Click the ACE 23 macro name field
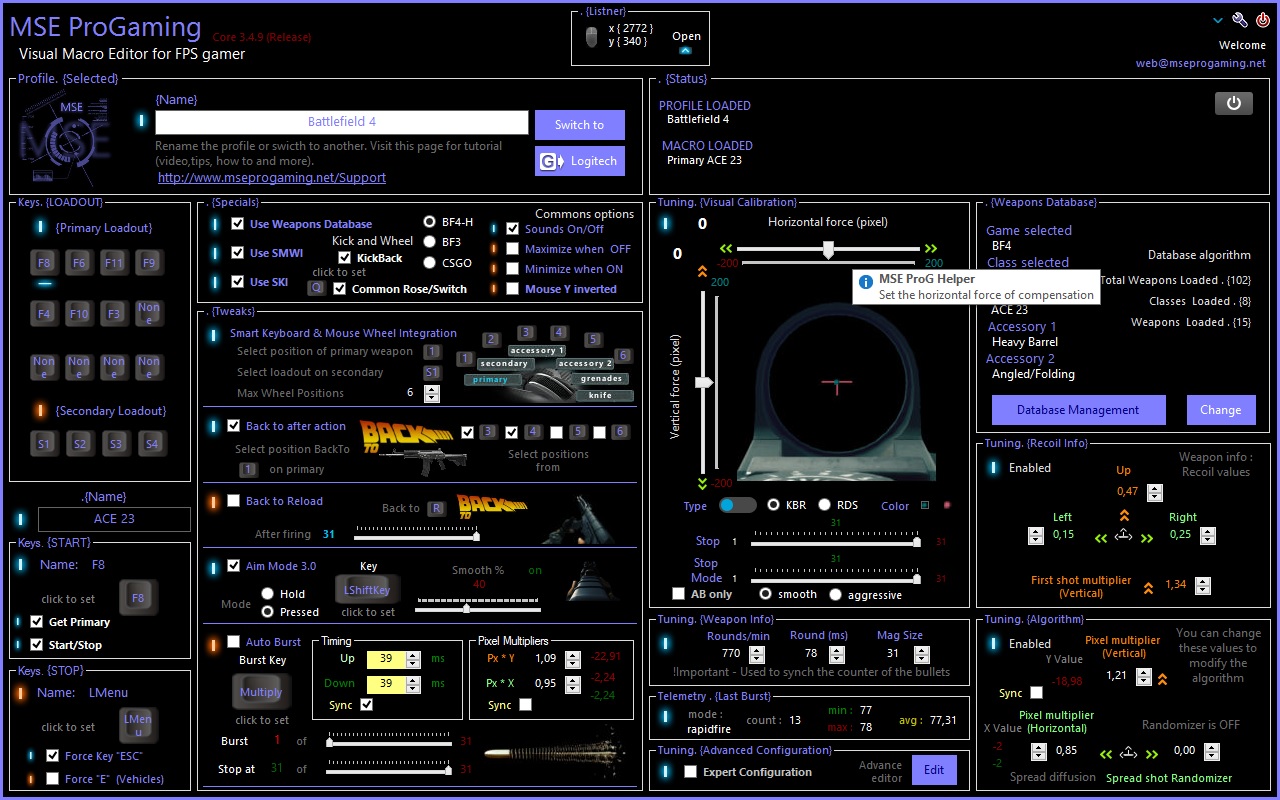The height and width of the screenshot is (800, 1280). [x=114, y=519]
